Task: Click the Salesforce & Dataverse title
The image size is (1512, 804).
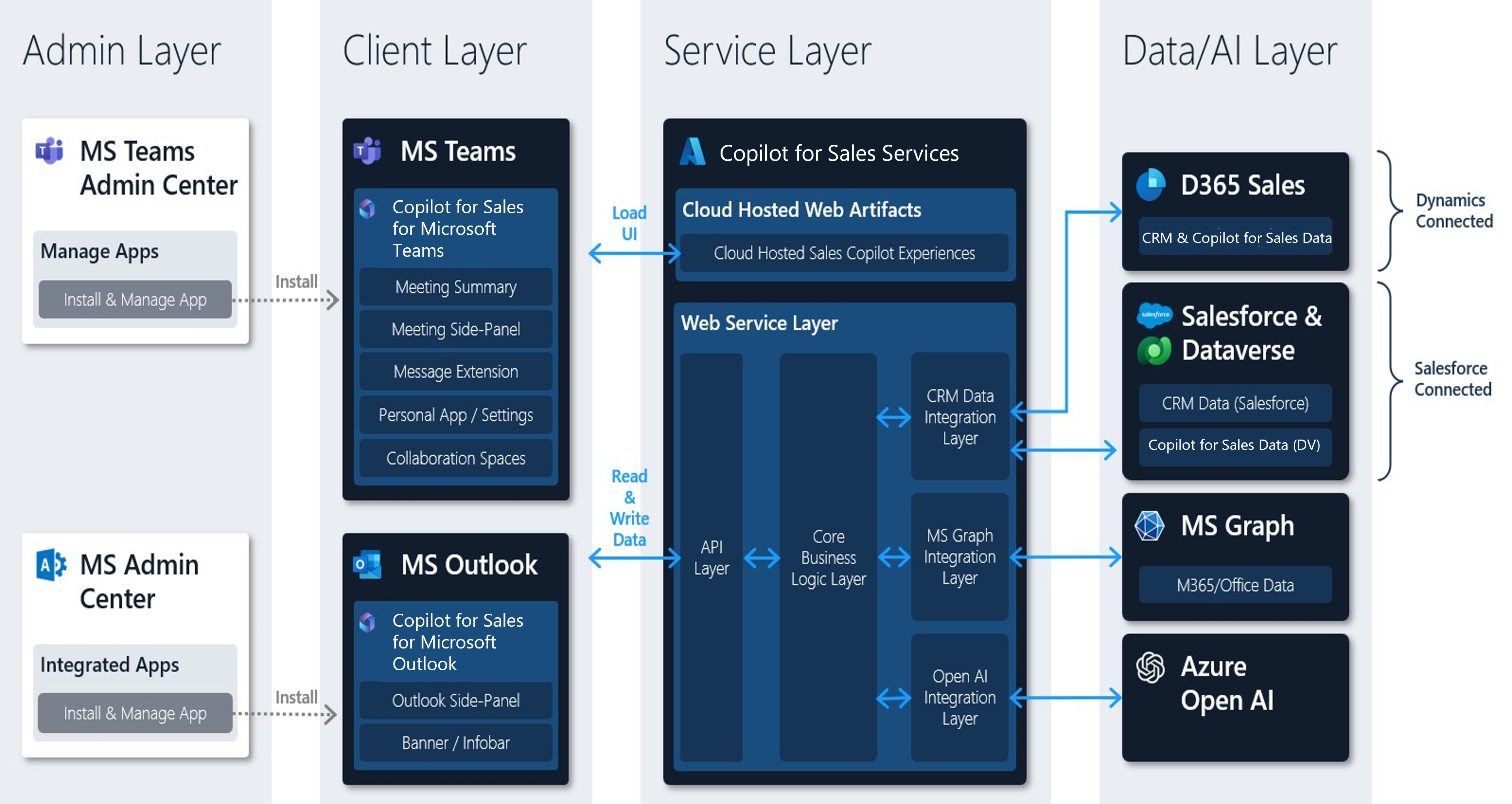Action: (x=1251, y=333)
